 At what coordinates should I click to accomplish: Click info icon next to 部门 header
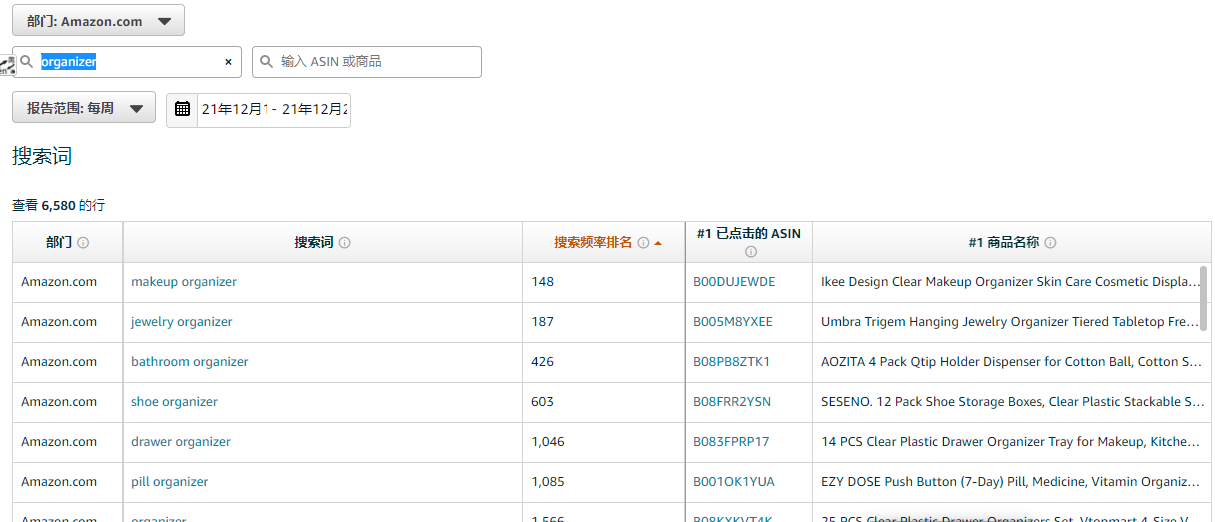83,243
